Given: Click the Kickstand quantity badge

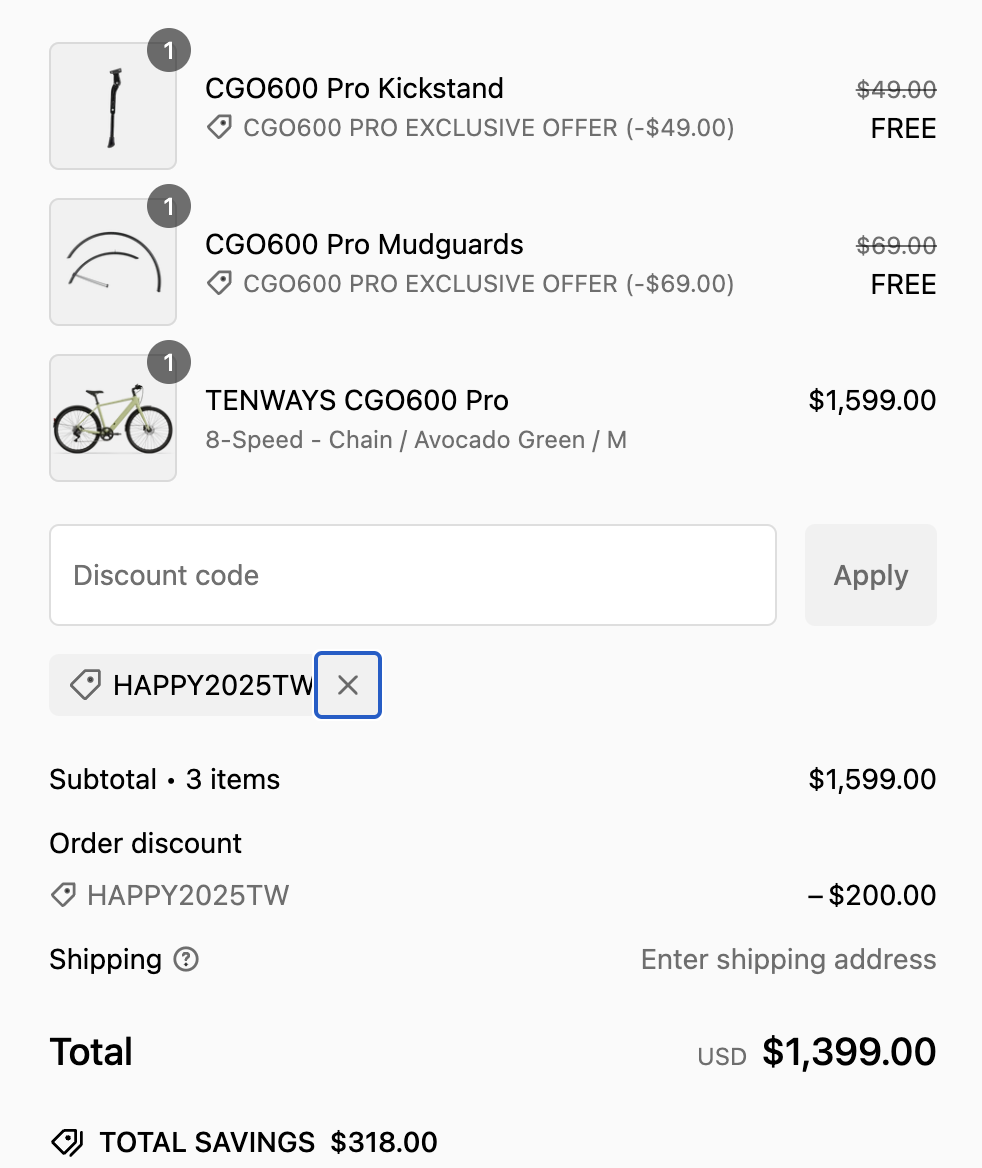Looking at the screenshot, I should pyautogui.click(x=169, y=51).
